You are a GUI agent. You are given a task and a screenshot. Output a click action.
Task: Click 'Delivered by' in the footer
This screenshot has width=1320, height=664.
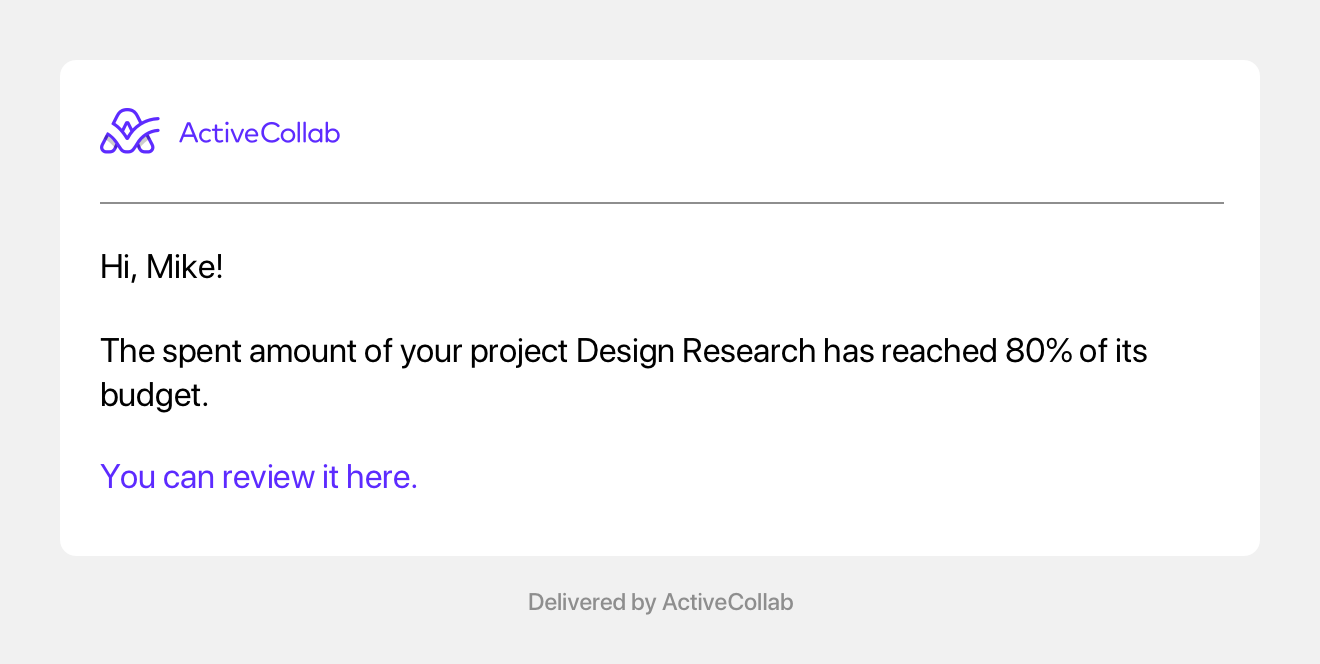click(x=591, y=602)
